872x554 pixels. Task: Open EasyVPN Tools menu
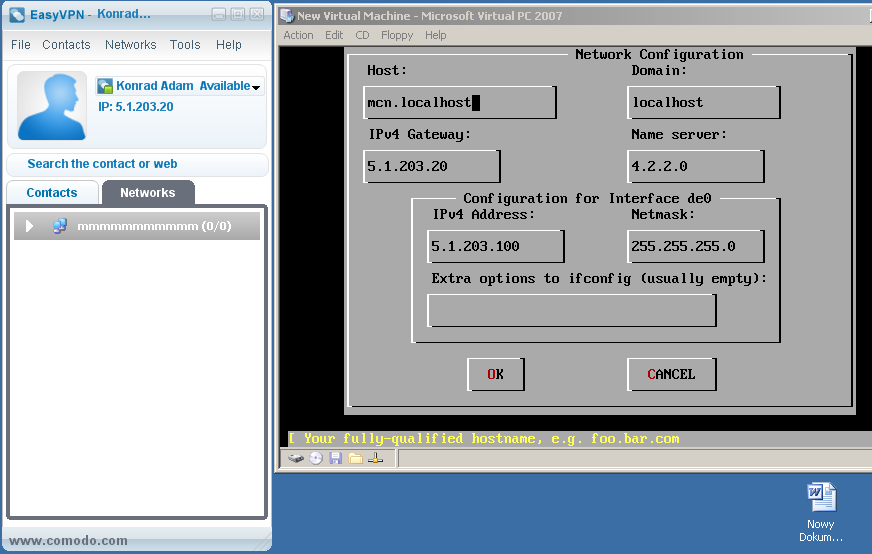pyautogui.click(x=185, y=44)
